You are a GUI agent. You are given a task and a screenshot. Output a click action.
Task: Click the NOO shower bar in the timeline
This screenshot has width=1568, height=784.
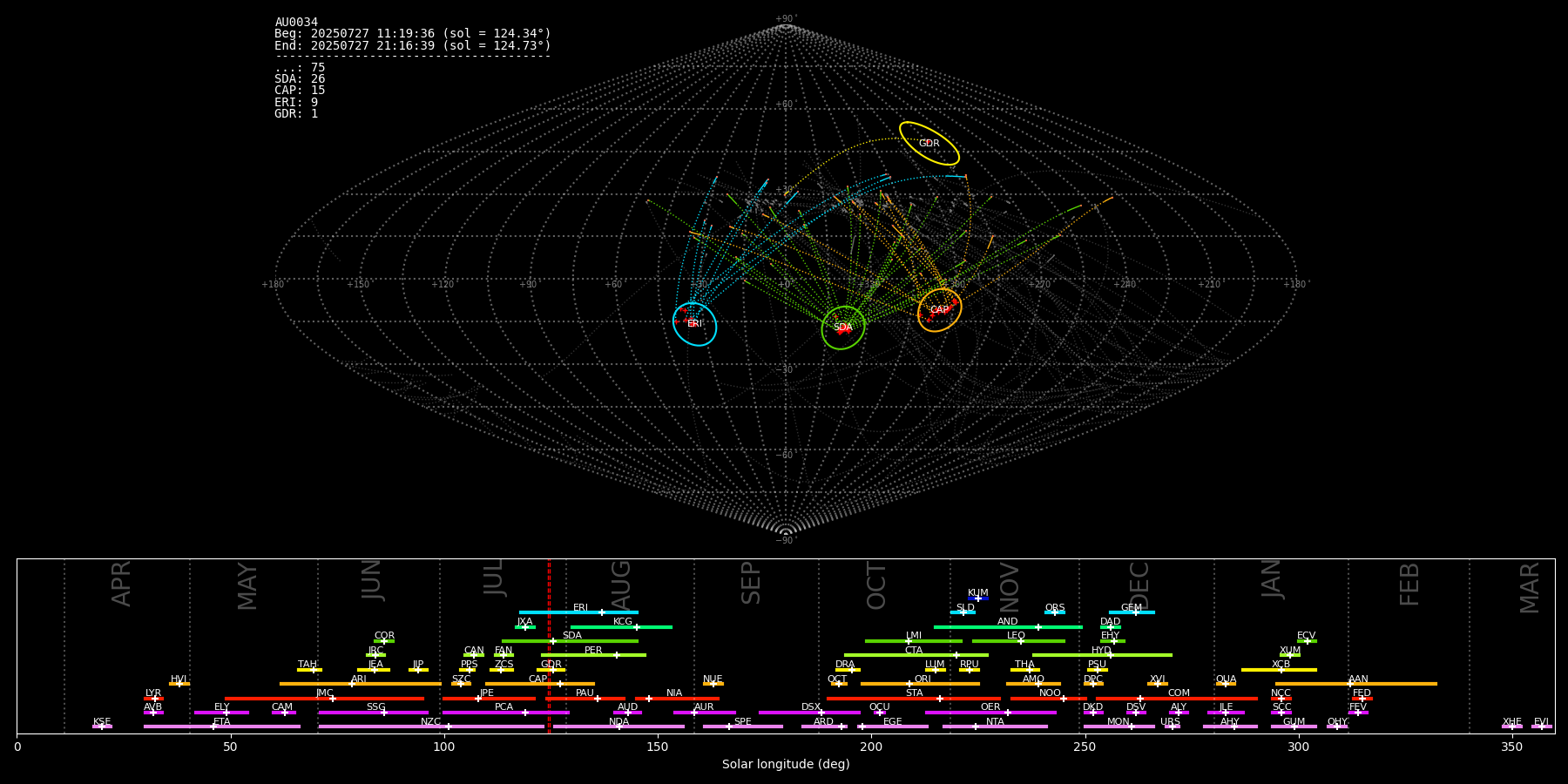pos(1049,698)
